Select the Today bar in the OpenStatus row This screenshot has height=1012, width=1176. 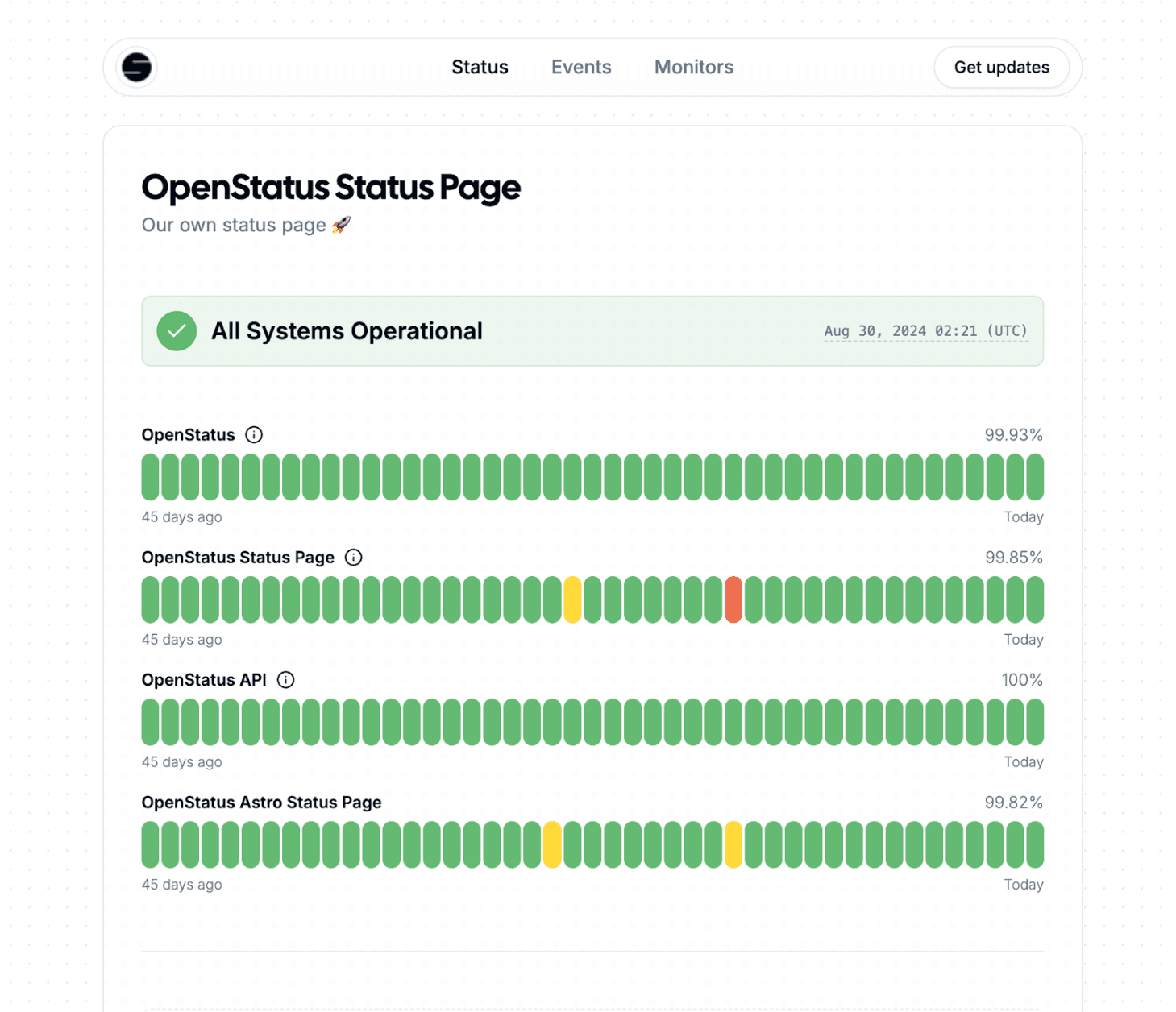pyautogui.click(x=1035, y=477)
